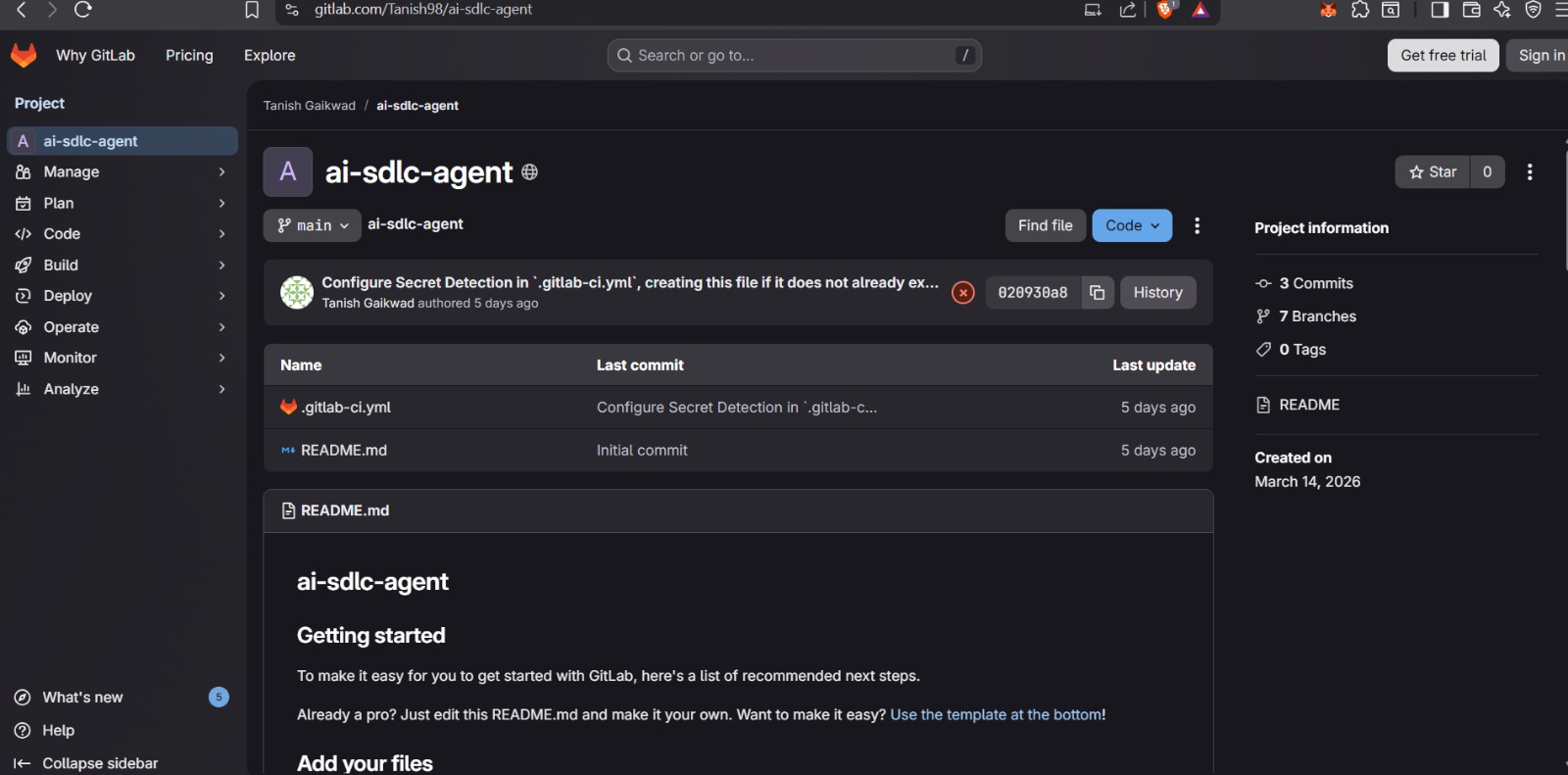Click the magnifier icon in the search box

624,55
